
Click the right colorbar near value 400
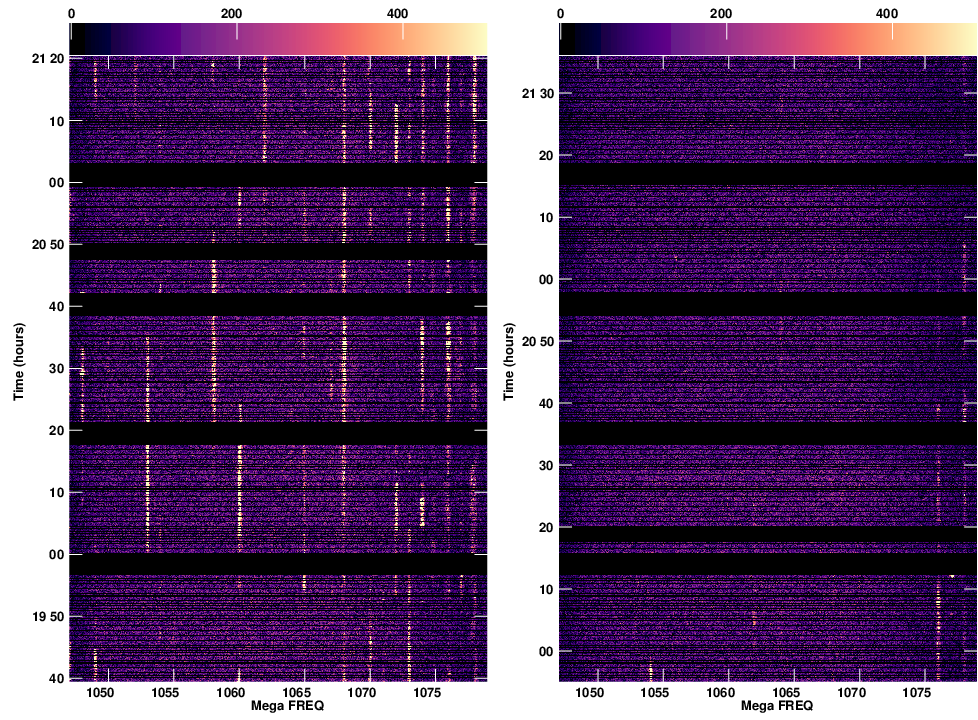pyautogui.click(x=891, y=38)
